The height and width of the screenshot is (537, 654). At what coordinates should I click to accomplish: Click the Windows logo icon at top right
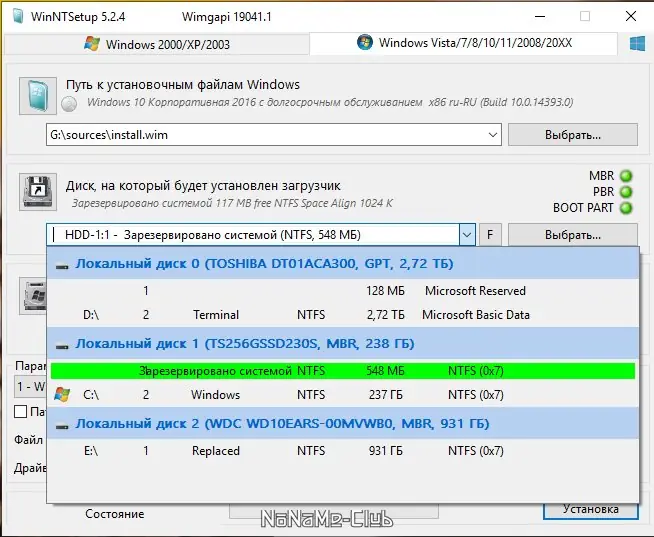[637, 43]
